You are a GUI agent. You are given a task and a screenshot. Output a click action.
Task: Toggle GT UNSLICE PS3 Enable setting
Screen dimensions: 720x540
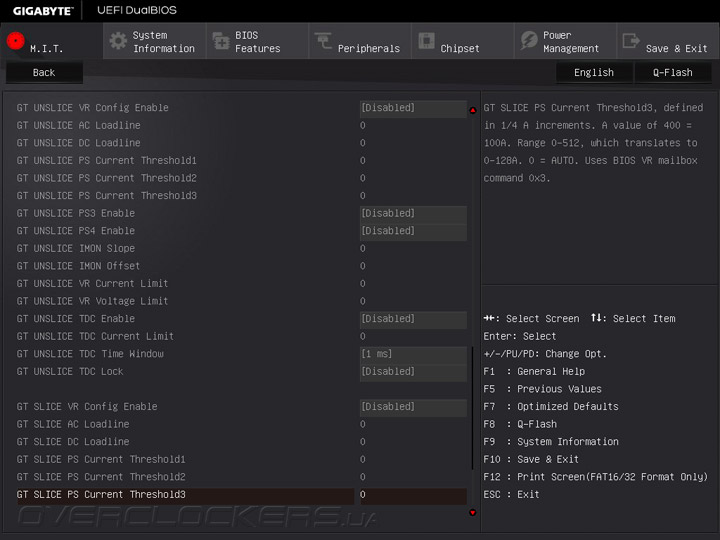412,213
